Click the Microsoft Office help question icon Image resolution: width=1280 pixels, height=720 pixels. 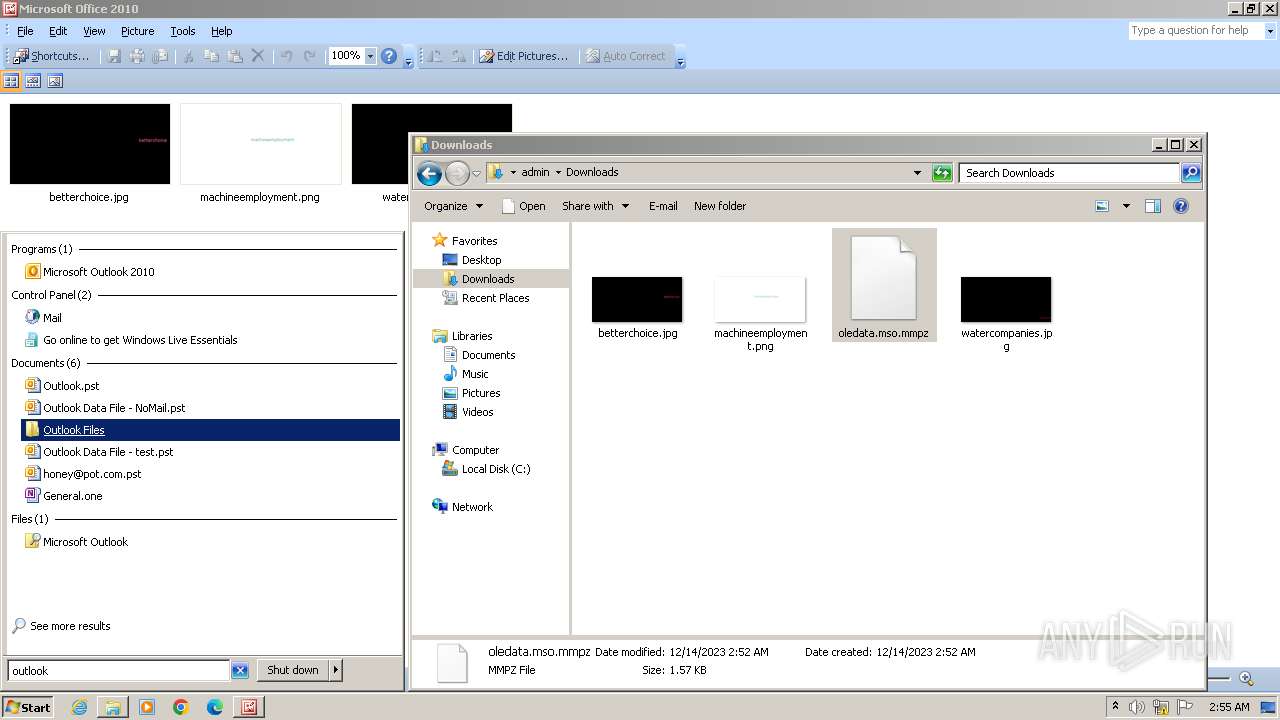point(389,56)
